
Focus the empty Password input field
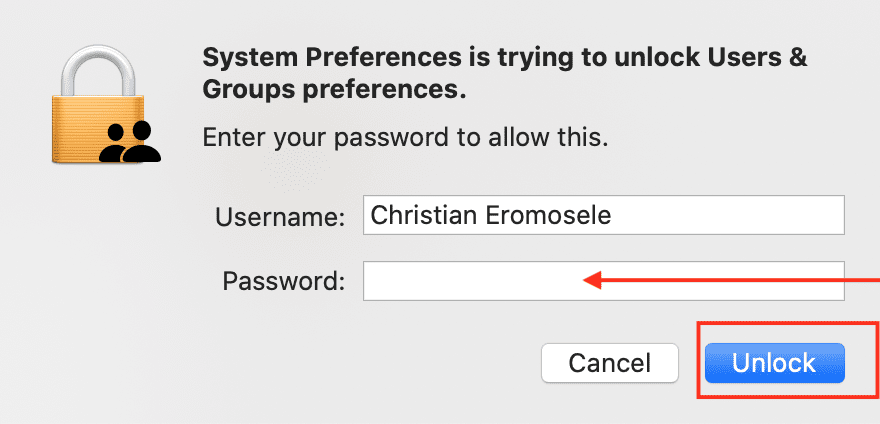(470, 282)
